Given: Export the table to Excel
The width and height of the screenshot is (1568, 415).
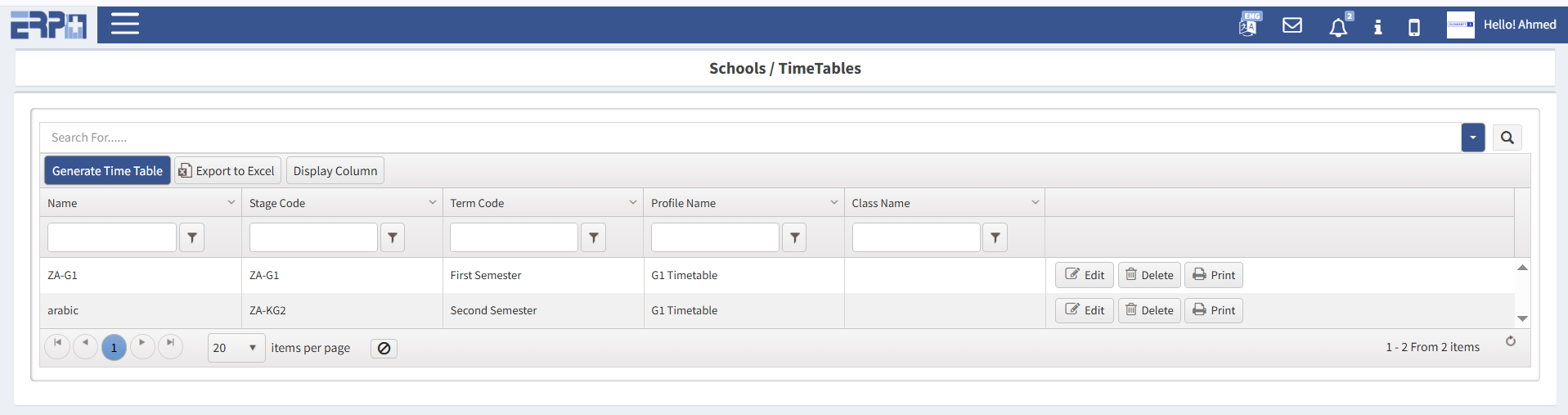Looking at the screenshot, I should (227, 170).
